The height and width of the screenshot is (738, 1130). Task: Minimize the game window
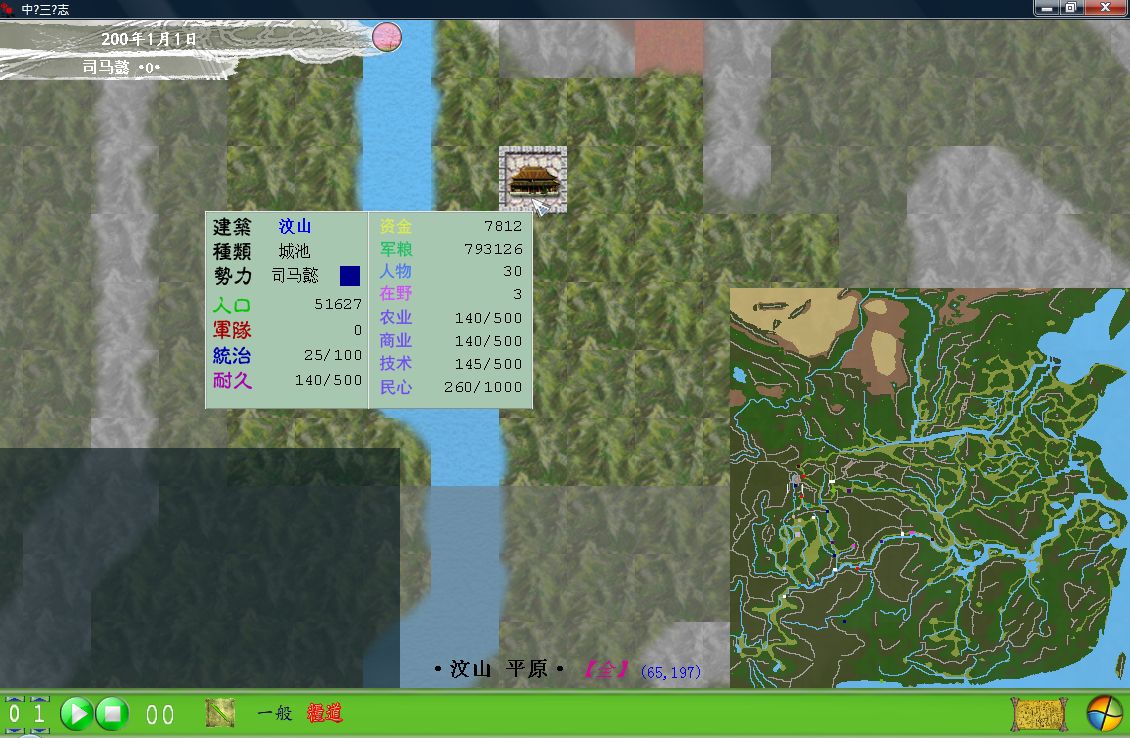[x=1046, y=8]
